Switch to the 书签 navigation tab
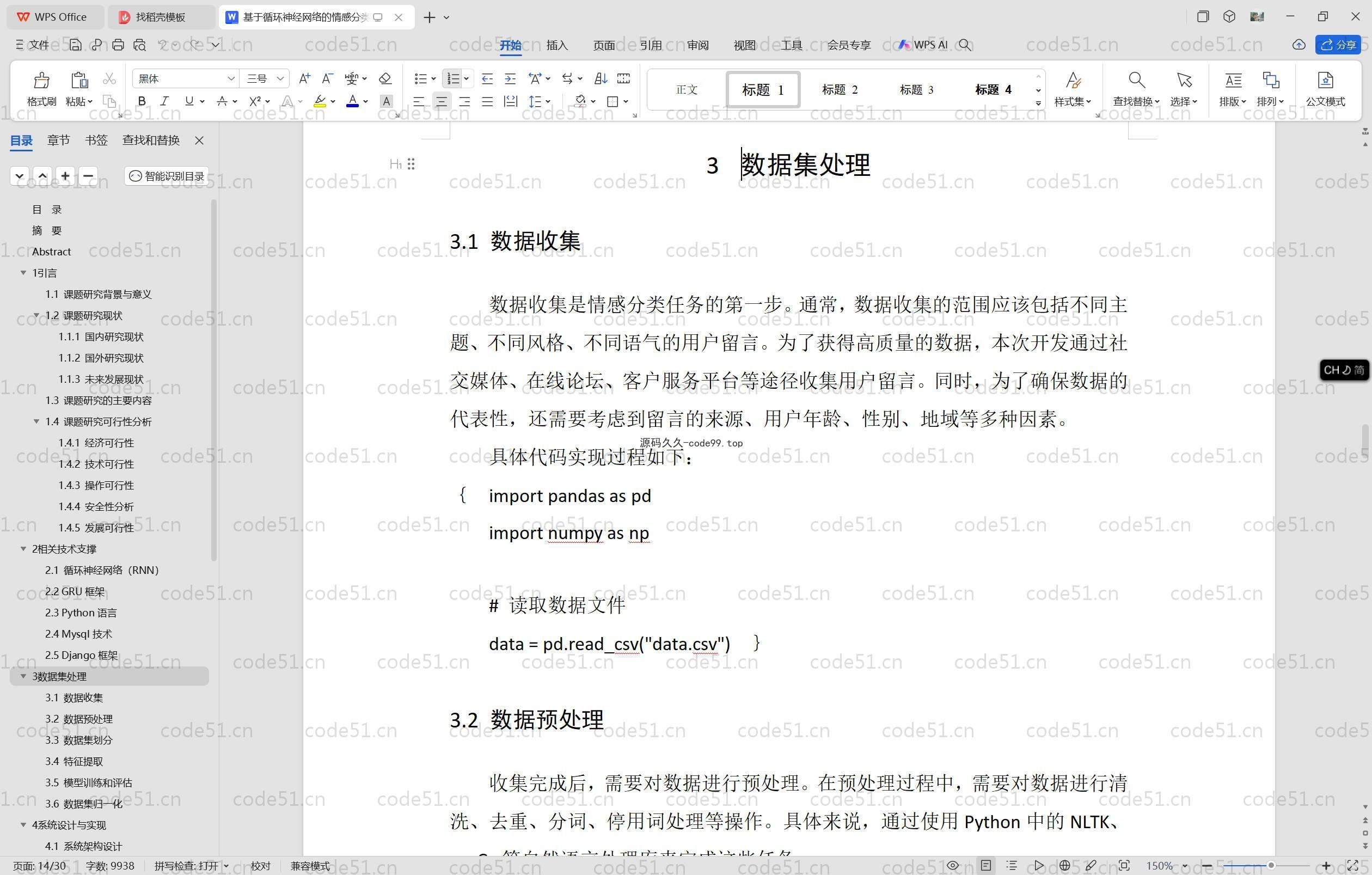The height and width of the screenshot is (875, 1372). [96, 140]
